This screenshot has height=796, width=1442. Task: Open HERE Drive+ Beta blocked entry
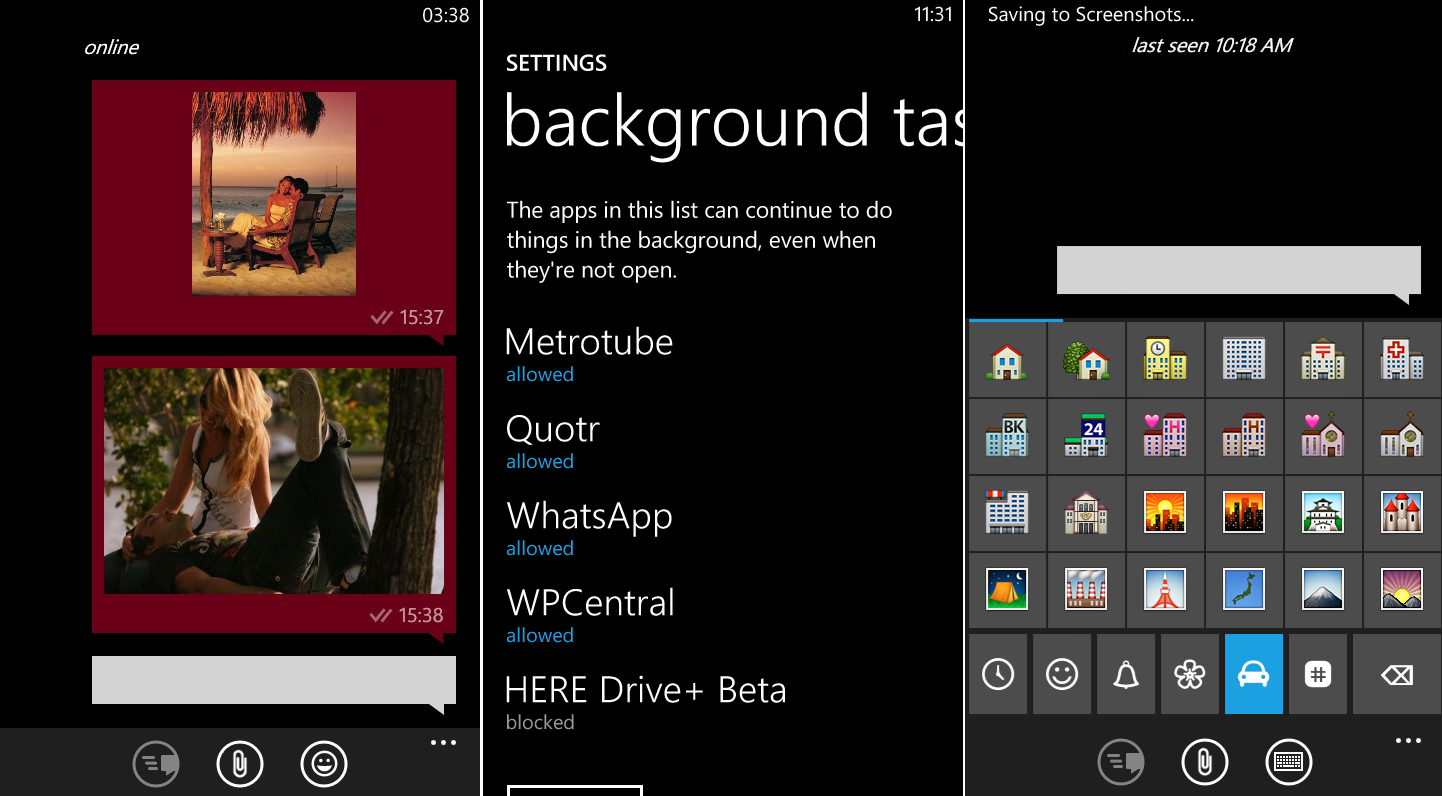[x=646, y=702]
